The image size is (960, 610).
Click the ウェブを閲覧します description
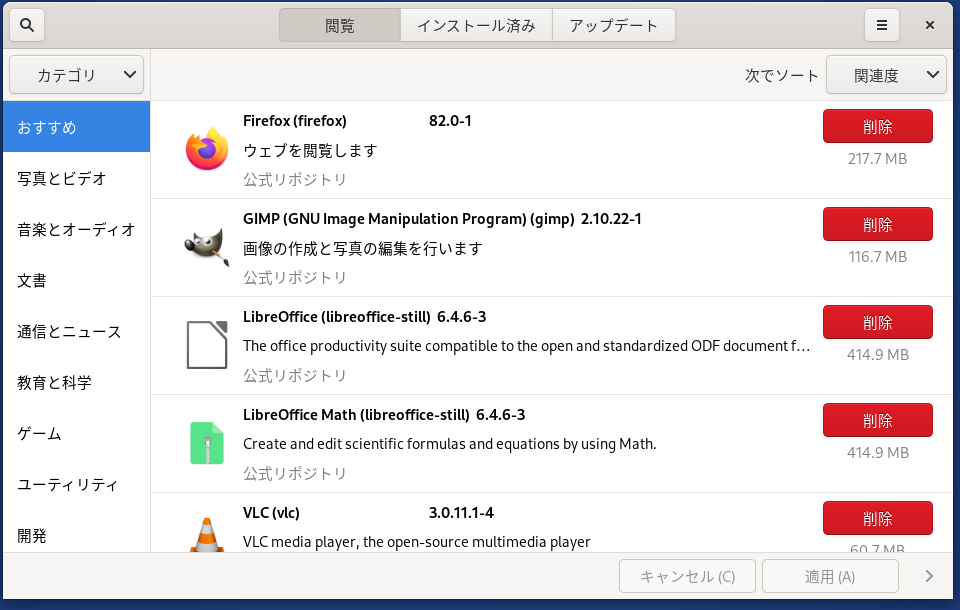point(310,150)
